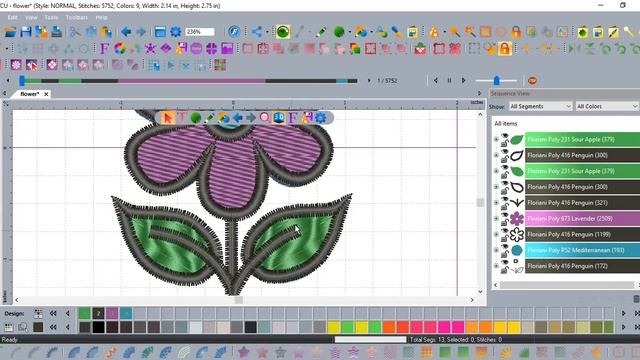Open the Help menu

tap(101, 18)
